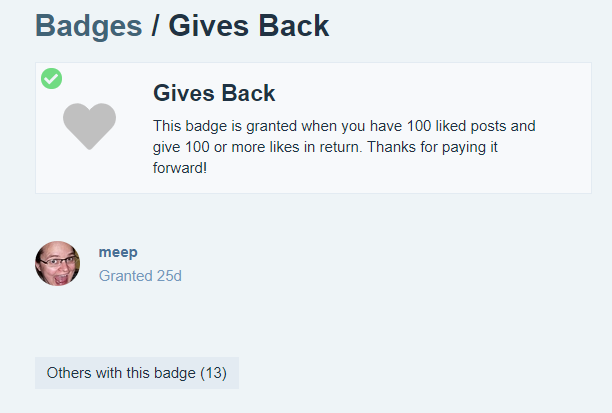Click the number 13 in the Others button
The image size is (612, 413).
tap(213, 373)
